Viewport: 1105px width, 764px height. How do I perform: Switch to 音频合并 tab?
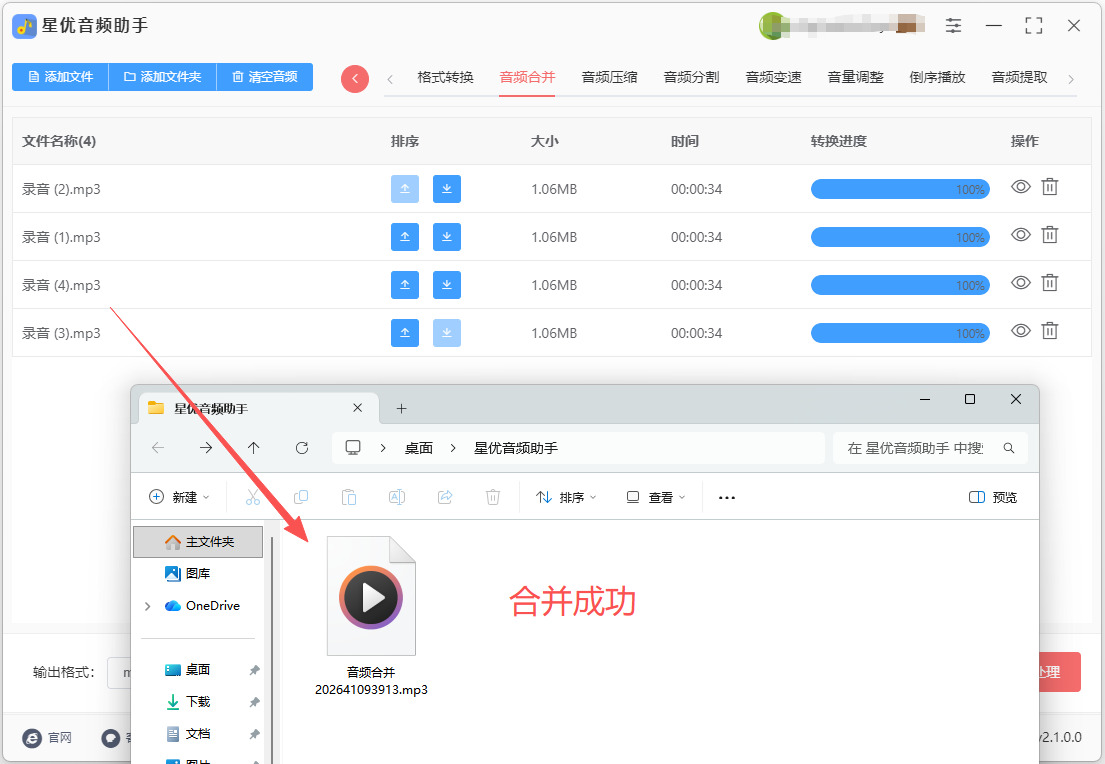pyautogui.click(x=527, y=78)
